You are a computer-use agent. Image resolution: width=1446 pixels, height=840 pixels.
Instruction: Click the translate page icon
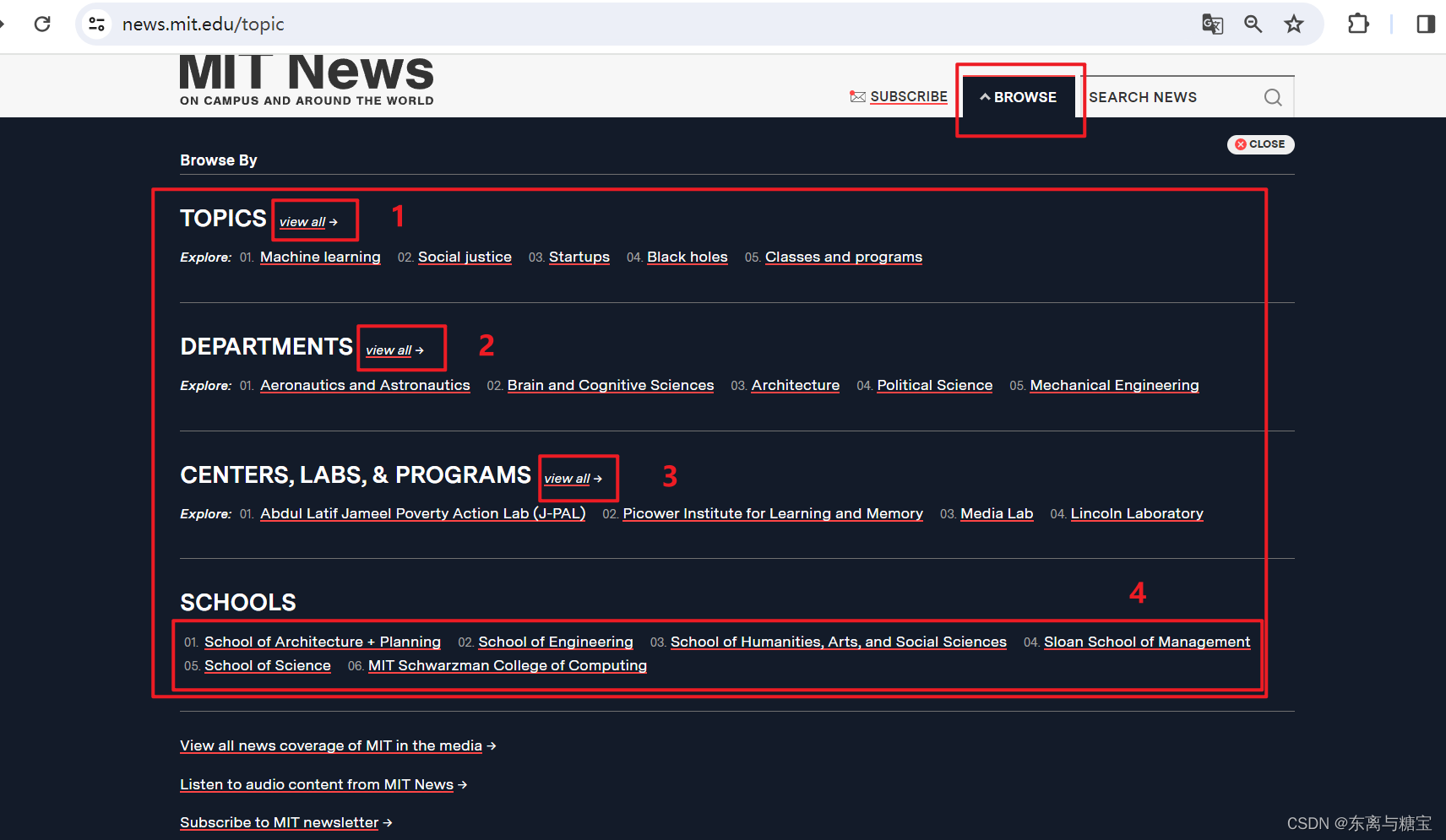tap(1212, 24)
